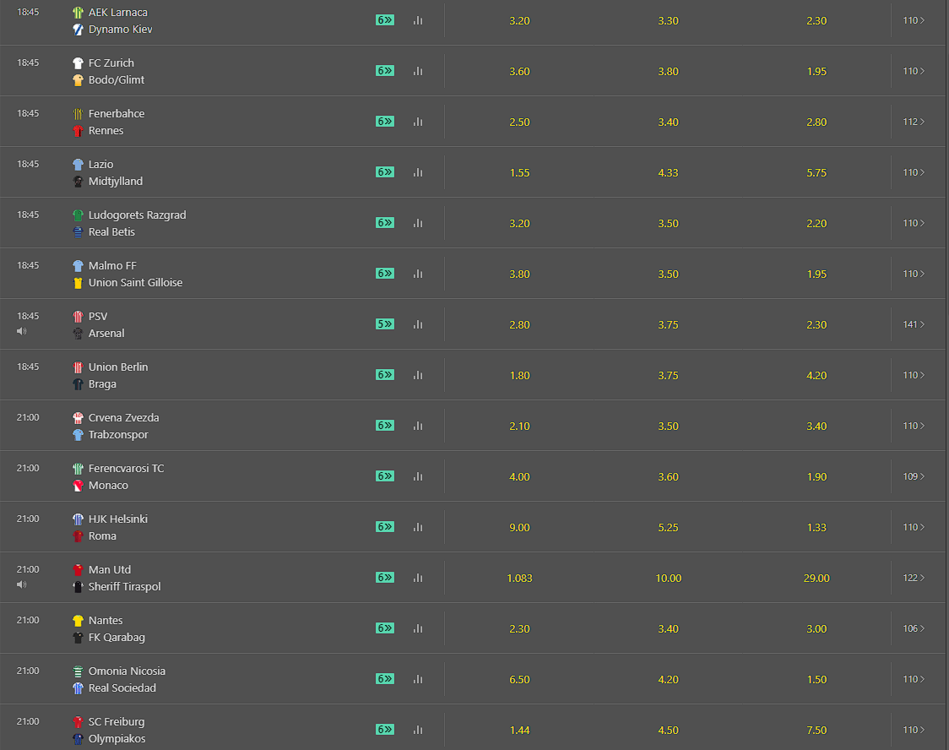Open stats chart for PSV vs Arsenal

pyautogui.click(x=418, y=324)
